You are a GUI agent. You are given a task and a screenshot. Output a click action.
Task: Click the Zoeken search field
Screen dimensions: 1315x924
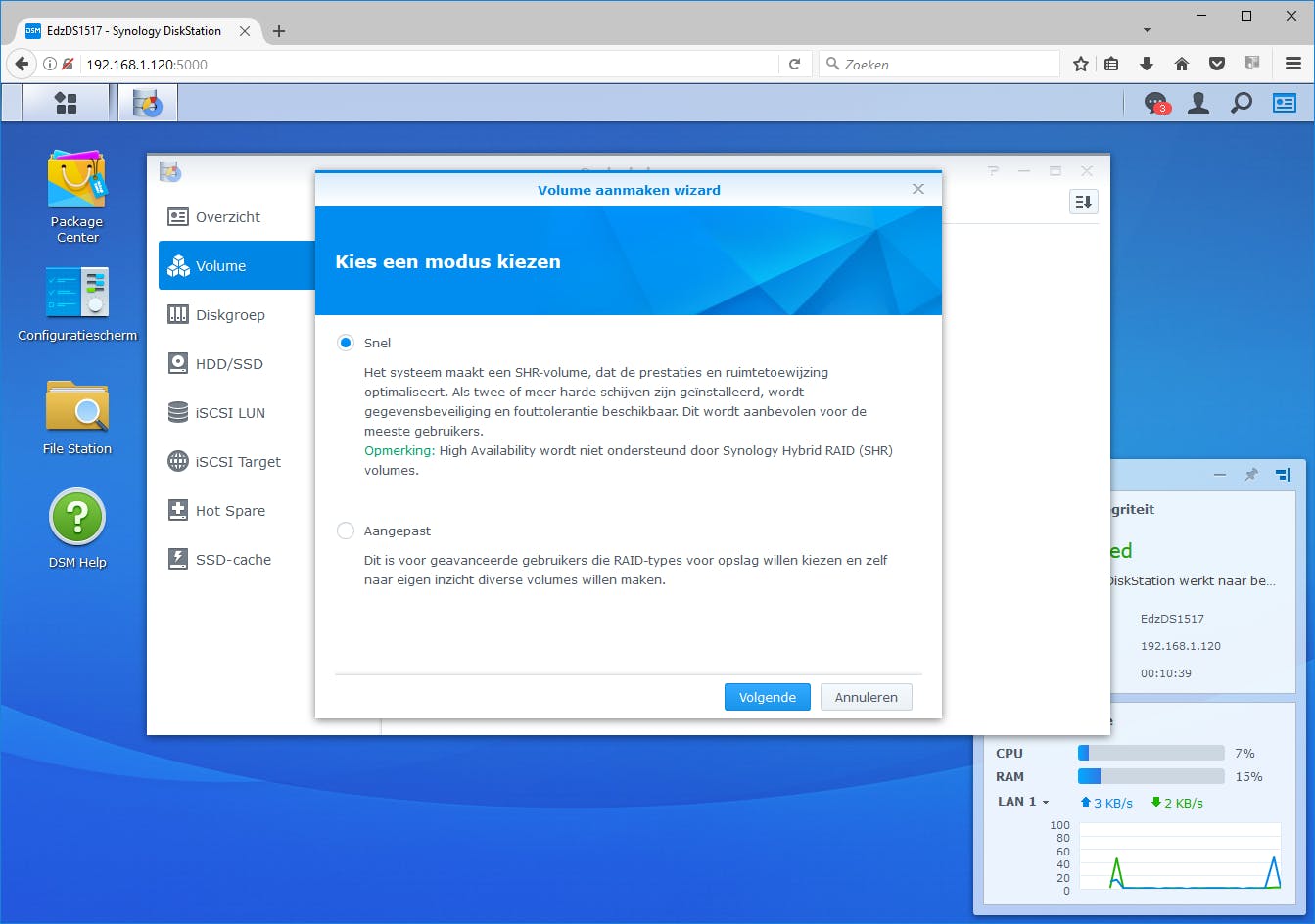tap(940, 64)
